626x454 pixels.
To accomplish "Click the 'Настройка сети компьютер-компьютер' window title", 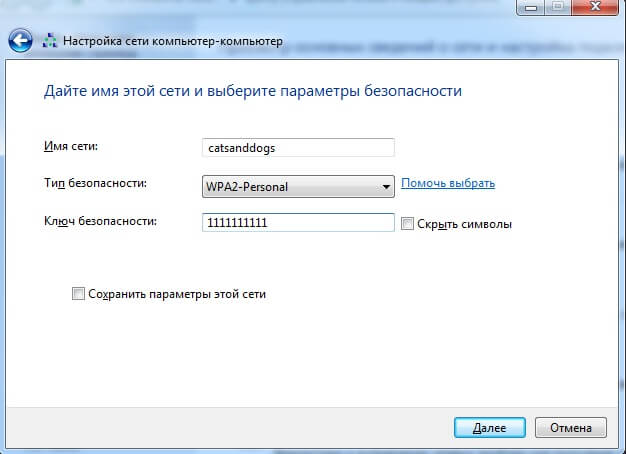I will click(x=173, y=42).
